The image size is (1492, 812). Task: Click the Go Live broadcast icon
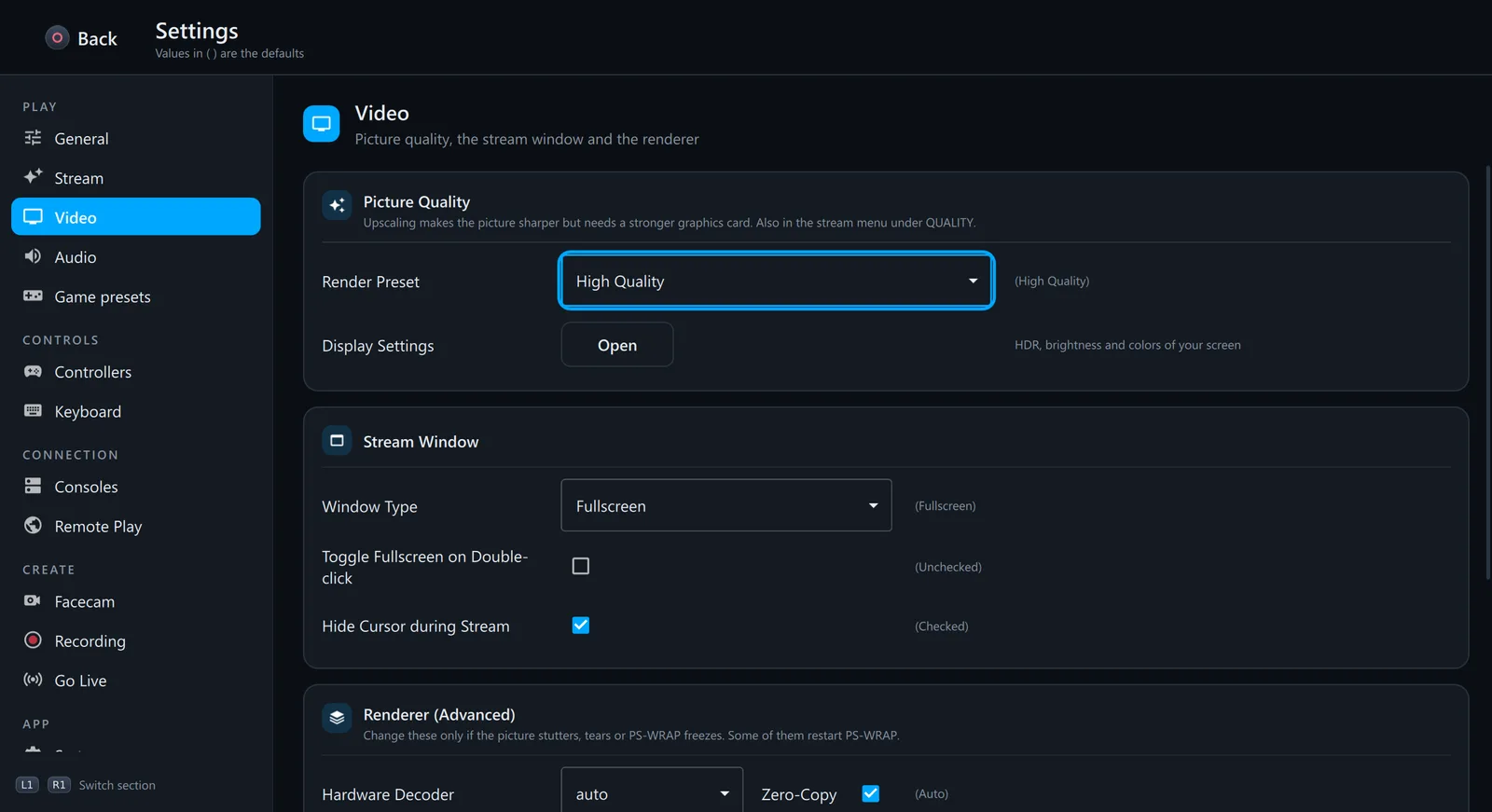pos(33,680)
